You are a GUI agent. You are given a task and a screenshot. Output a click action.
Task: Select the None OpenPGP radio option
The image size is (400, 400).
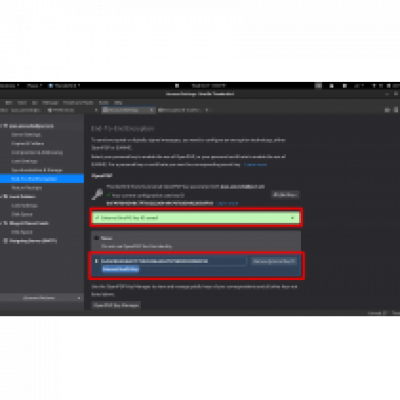point(96,238)
